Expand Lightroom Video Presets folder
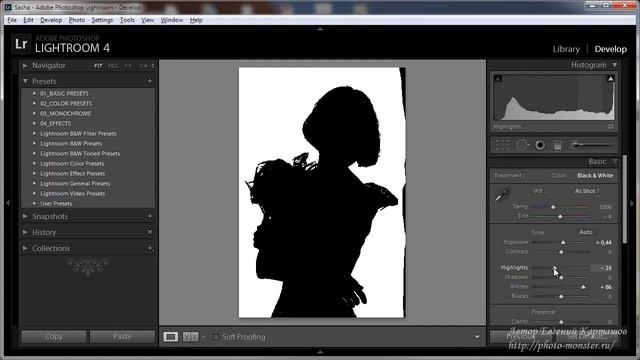 click(34, 193)
